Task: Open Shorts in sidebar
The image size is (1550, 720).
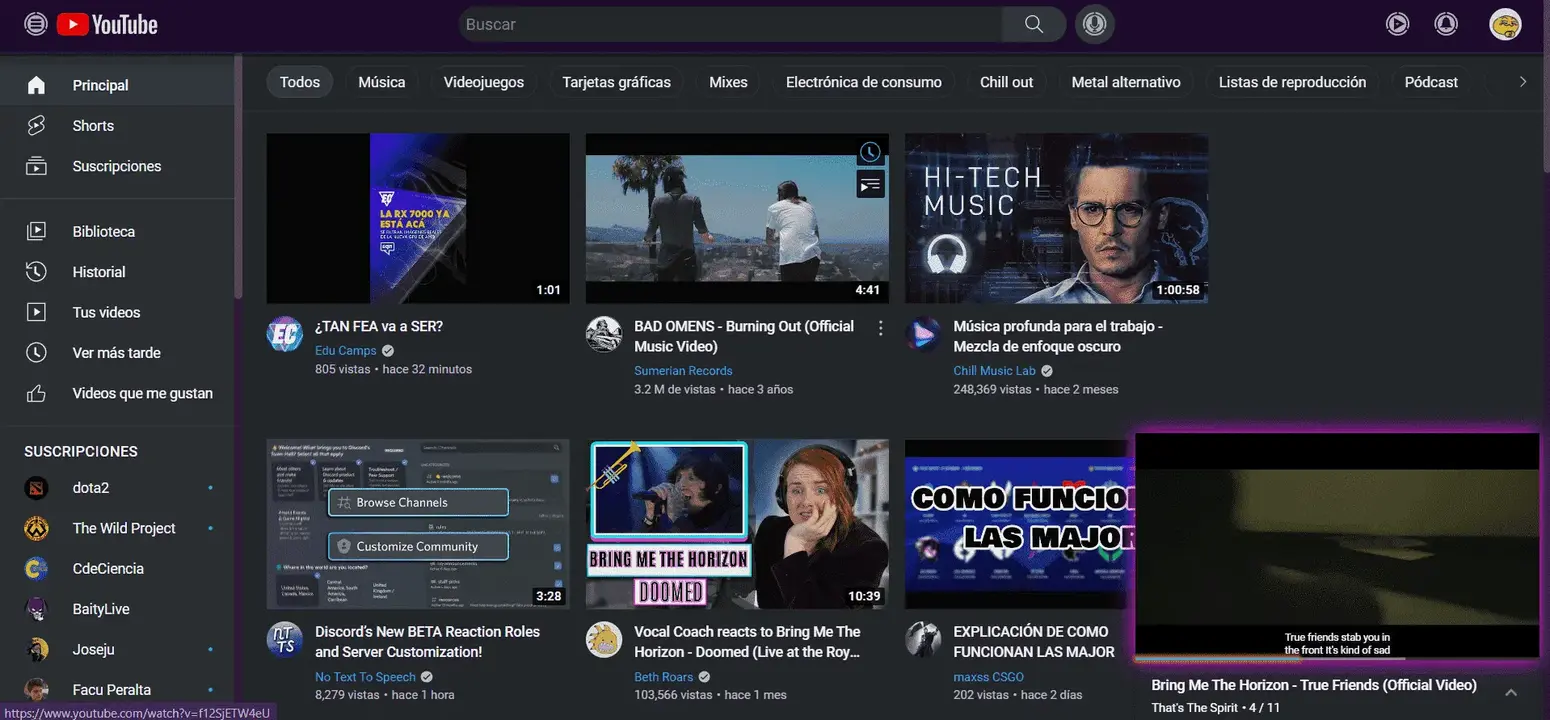Action: [117, 126]
